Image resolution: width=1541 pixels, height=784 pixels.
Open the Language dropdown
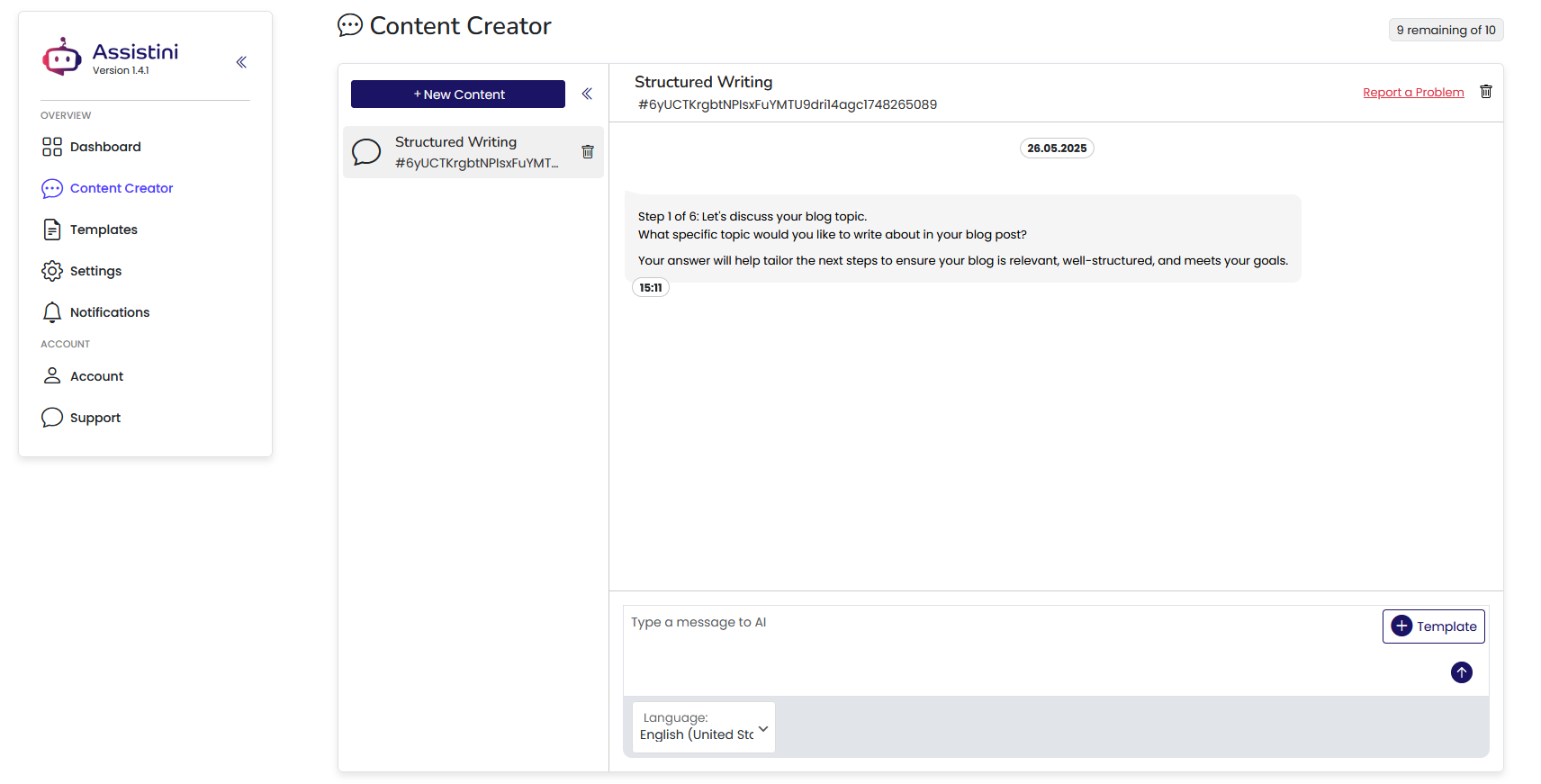703,727
